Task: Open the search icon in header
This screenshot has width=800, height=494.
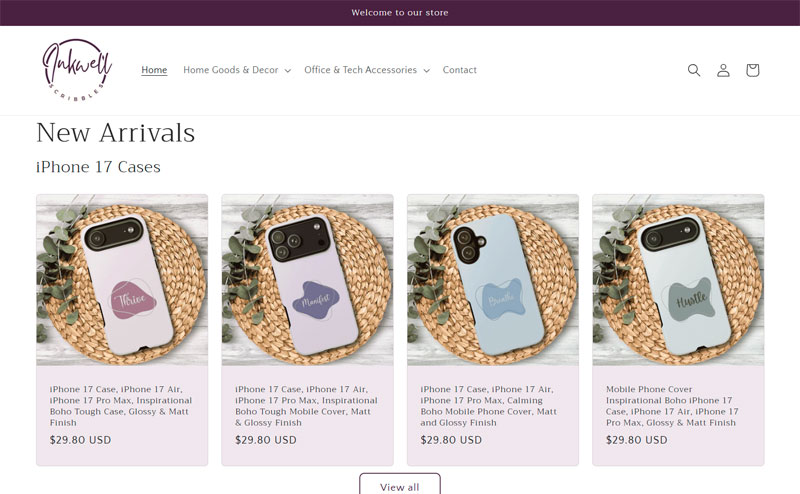Action: point(693,70)
